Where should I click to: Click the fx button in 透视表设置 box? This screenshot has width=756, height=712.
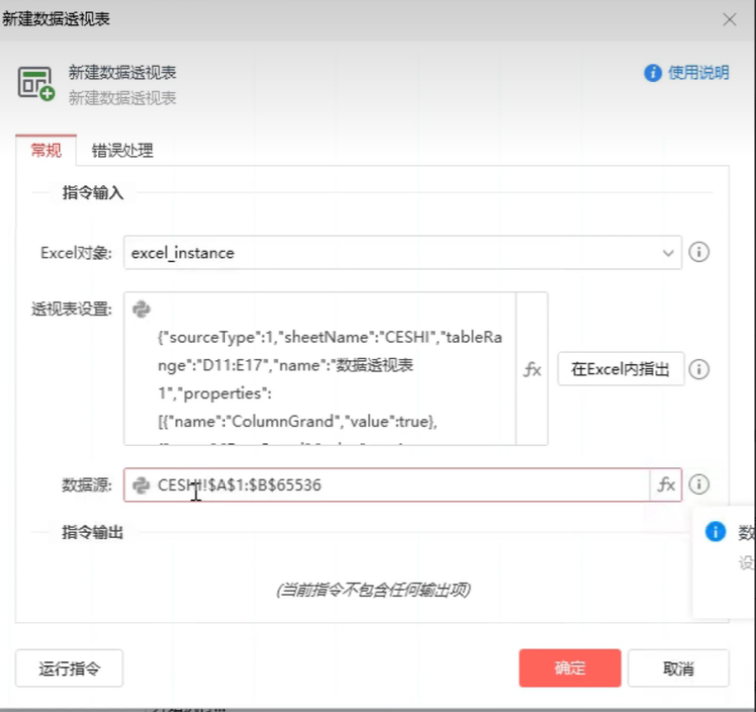tap(532, 369)
